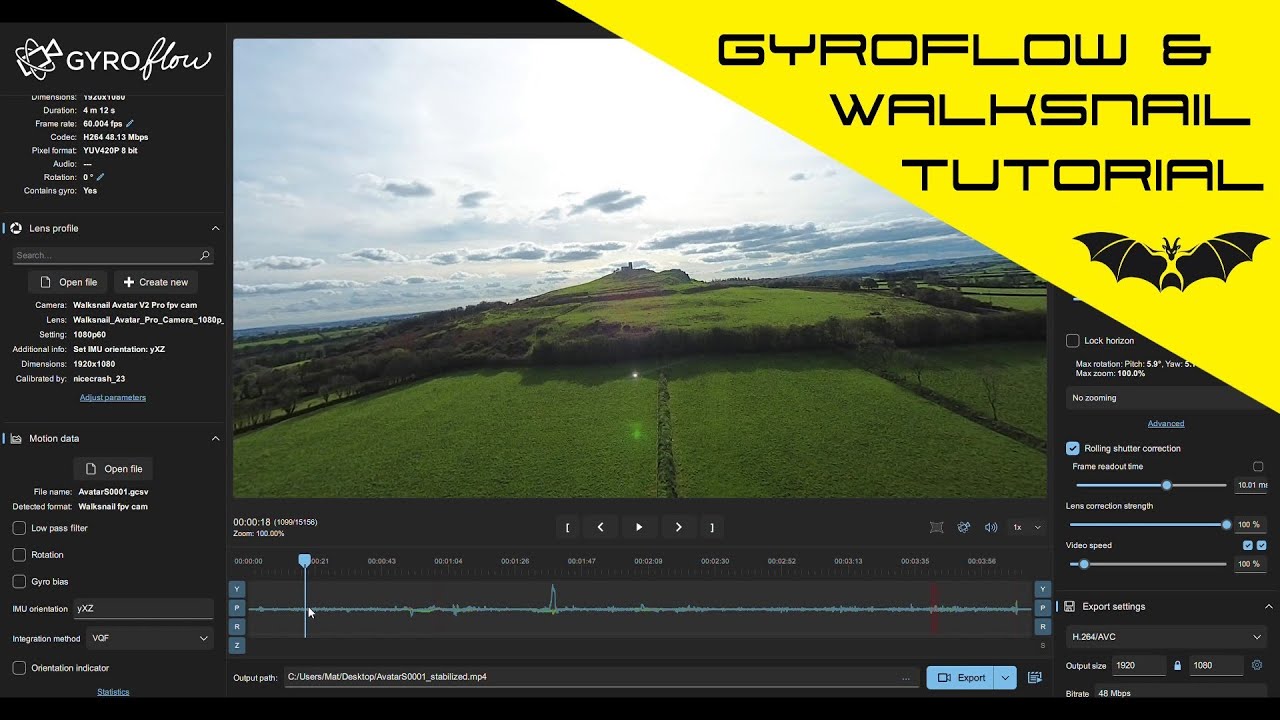Click the Motion data section icon

(x=15, y=438)
